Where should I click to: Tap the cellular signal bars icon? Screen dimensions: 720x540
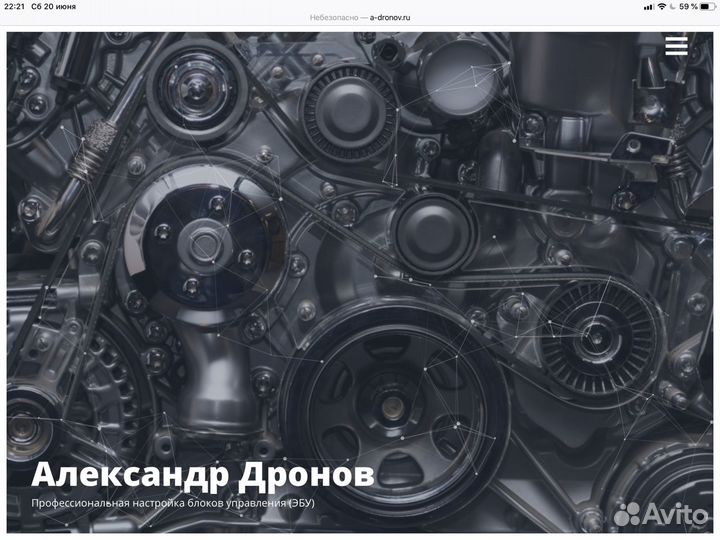pyautogui.click(x=649, y=7)
